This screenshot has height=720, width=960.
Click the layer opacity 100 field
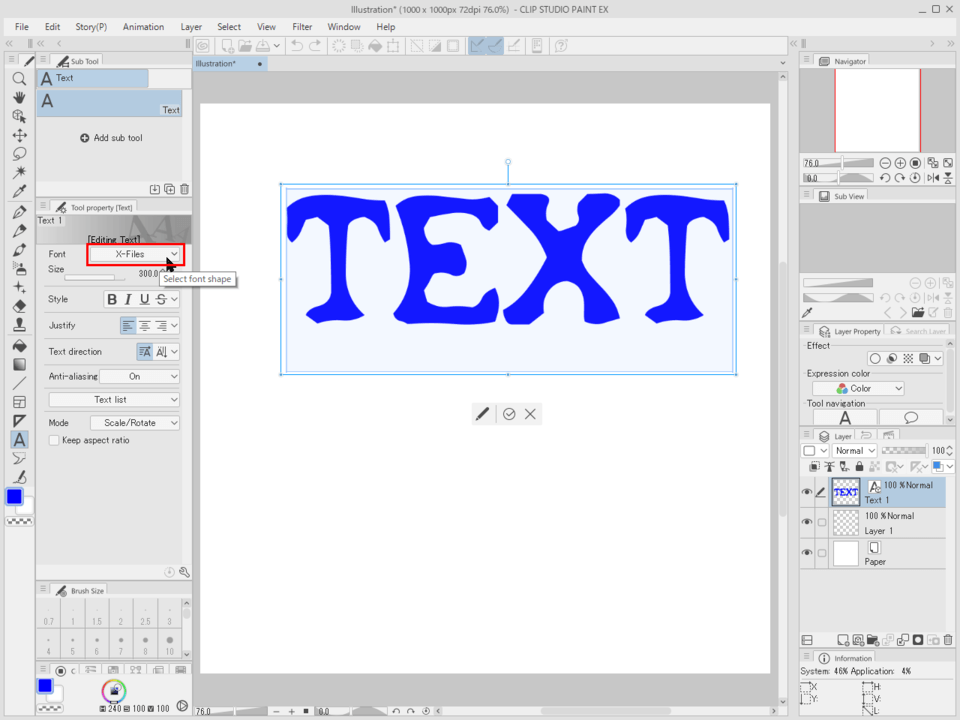(x=939, y=451)
